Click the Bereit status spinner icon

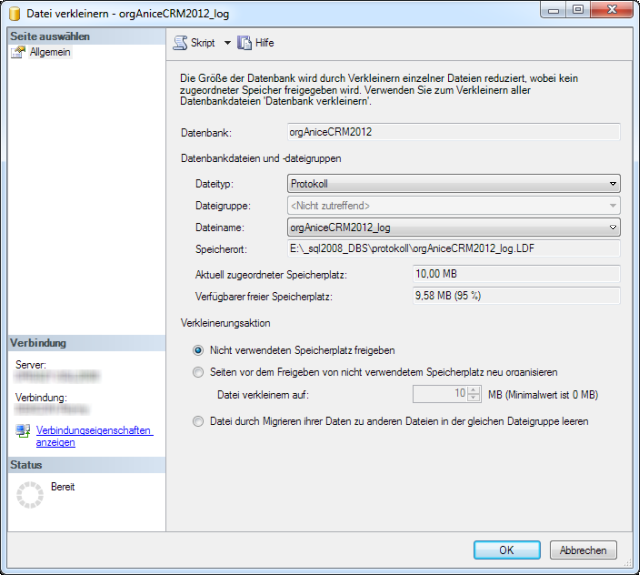pos(30,495)
